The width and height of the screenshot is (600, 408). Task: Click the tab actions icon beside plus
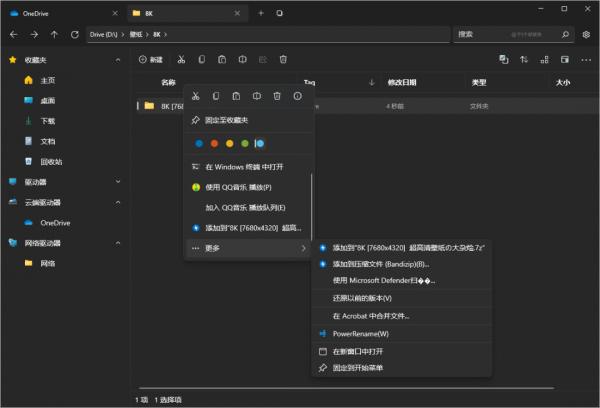pos(279,13)
